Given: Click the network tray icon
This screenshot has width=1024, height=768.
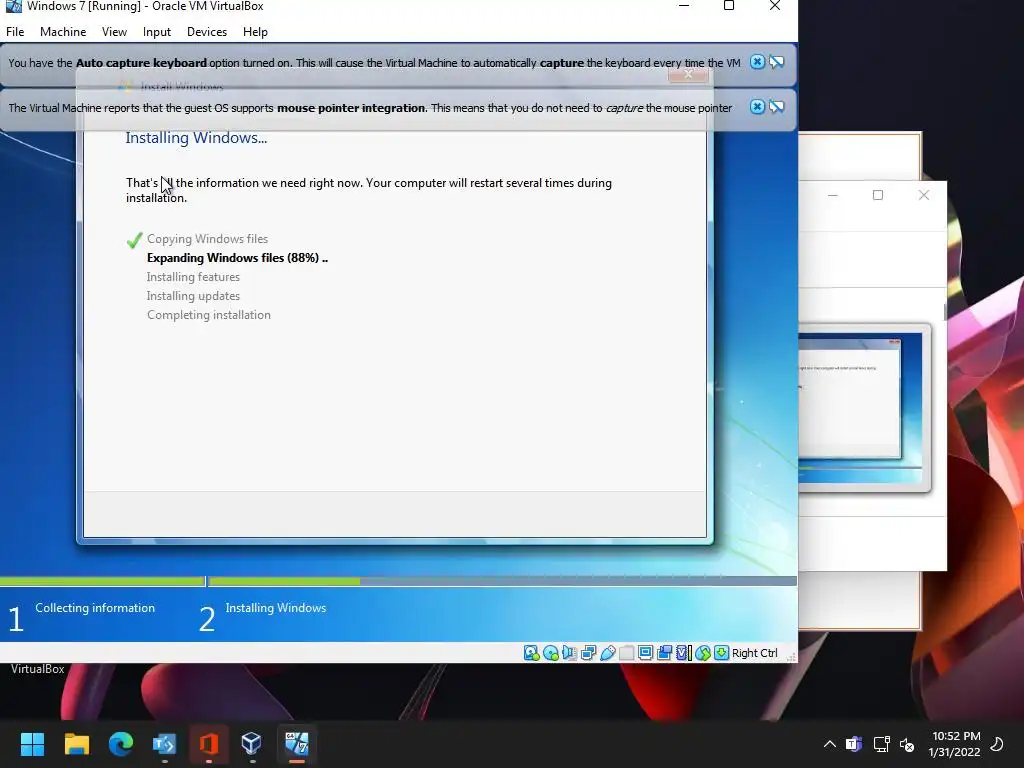Looking at the screenshot, I should tap(882, 744).
